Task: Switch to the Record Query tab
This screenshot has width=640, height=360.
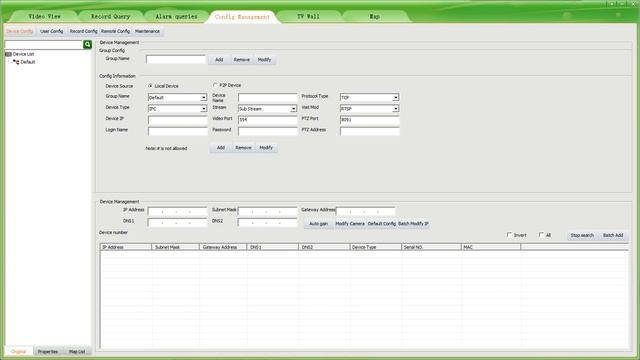Action: 110,16
